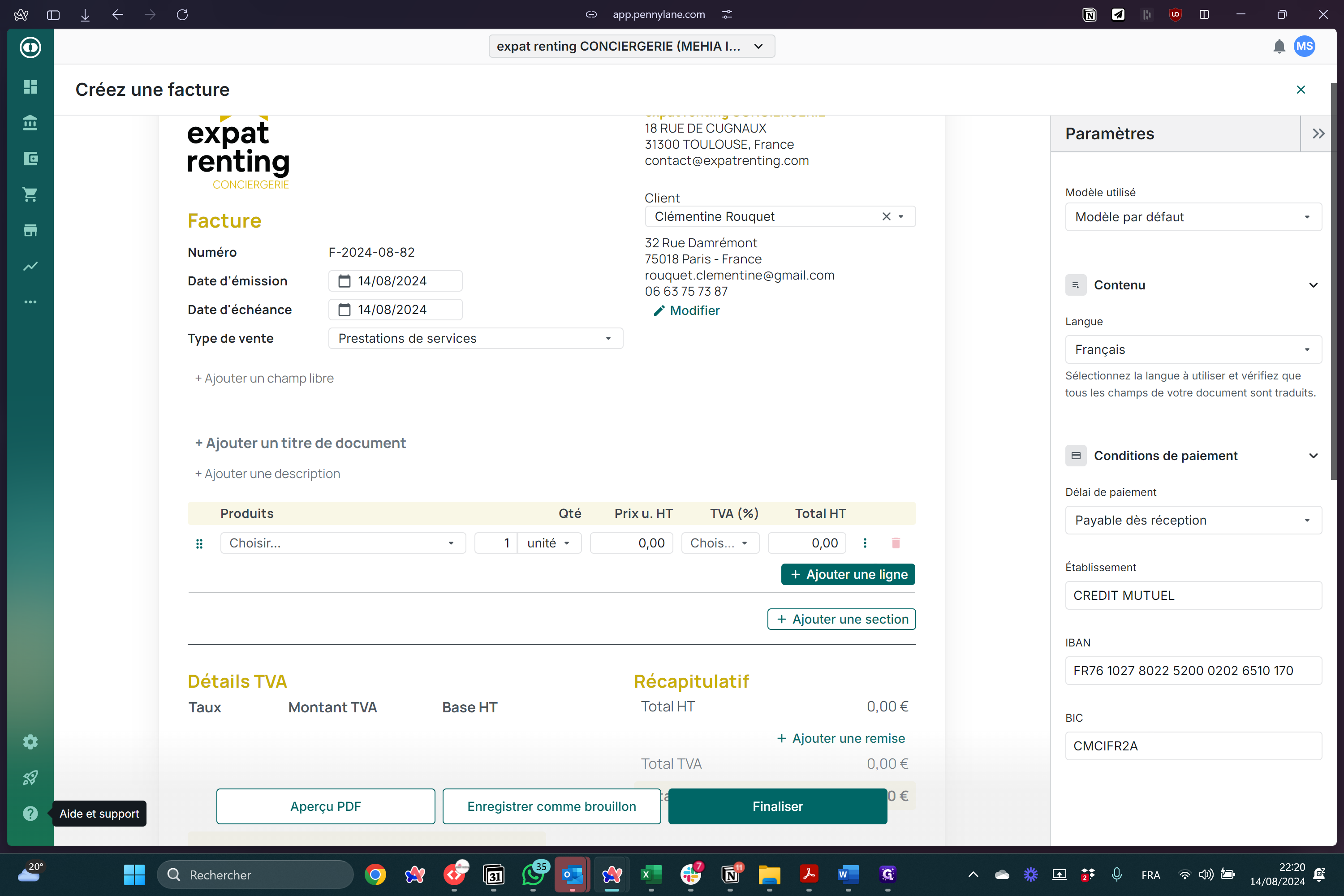Click Ajouter une description

(267, 474)
